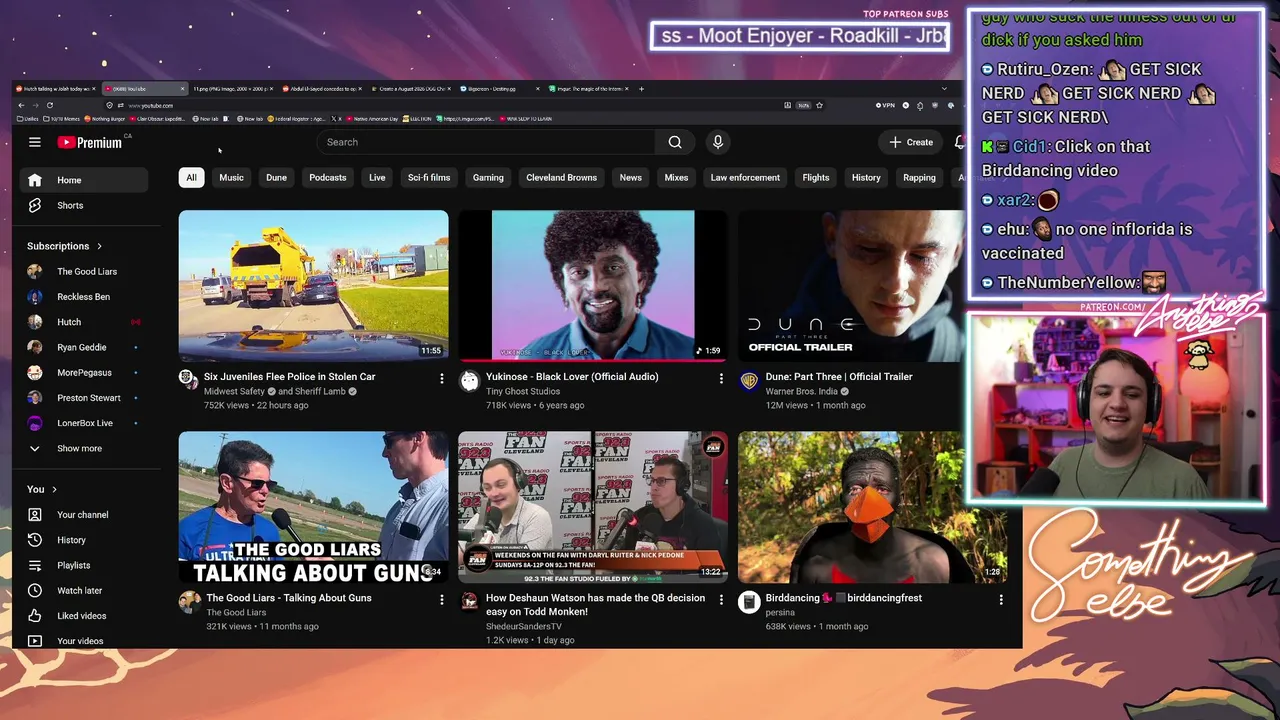Viewport: 1280px width, 720px height.
Task: Open the Nothing Burger bookmark
Action: click(105, 119)
